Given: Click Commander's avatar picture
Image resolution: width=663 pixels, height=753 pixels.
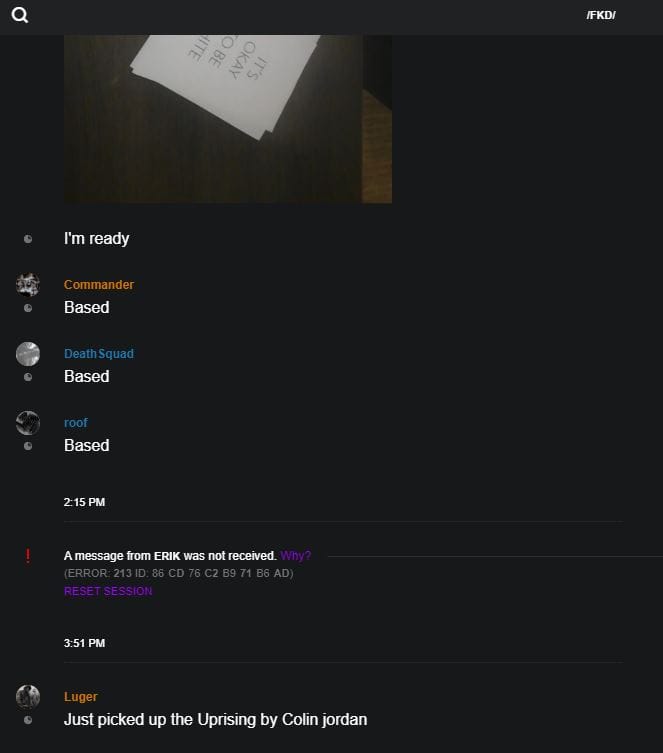Looking at the screenshot, I should pyautogui.click(x=28, y=285).
